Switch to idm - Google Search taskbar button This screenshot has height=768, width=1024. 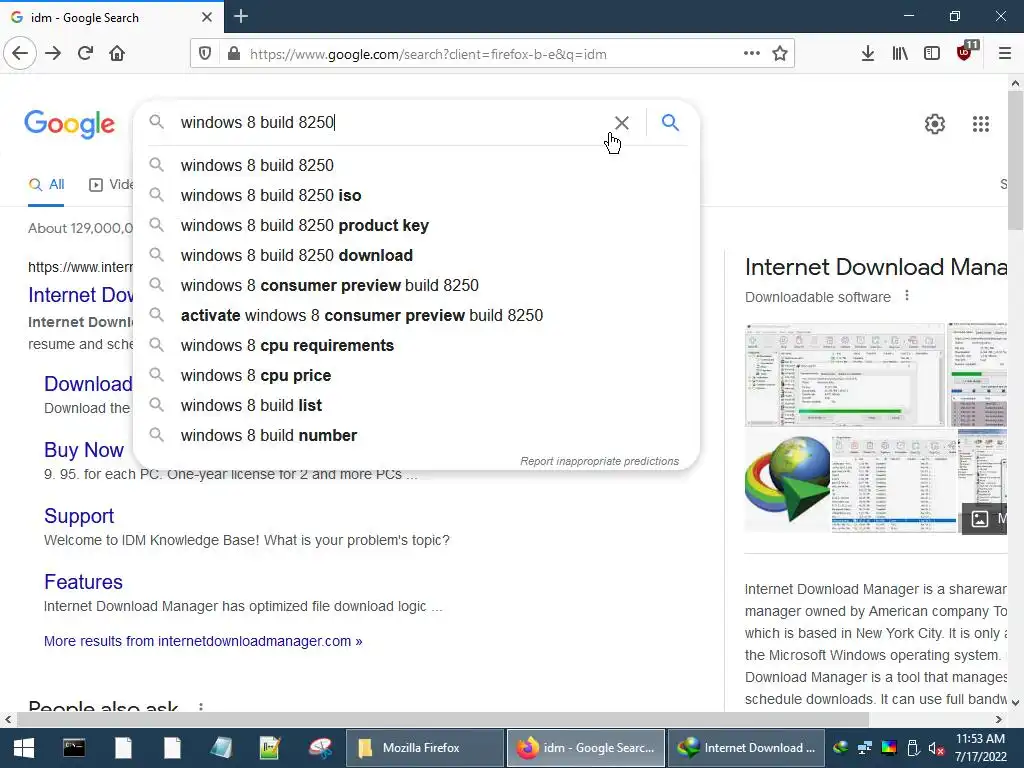586,748
